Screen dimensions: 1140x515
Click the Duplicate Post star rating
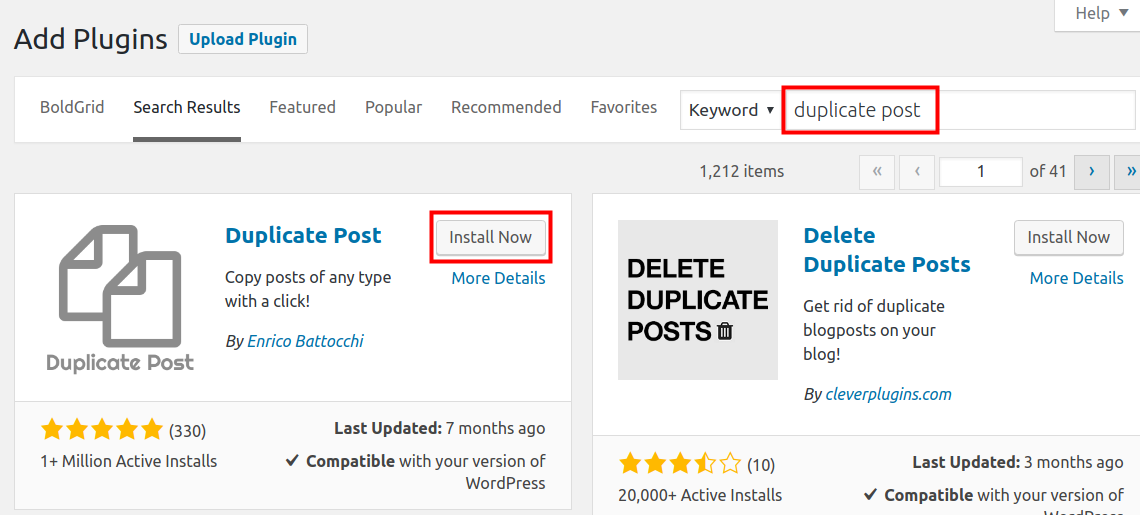102,430
